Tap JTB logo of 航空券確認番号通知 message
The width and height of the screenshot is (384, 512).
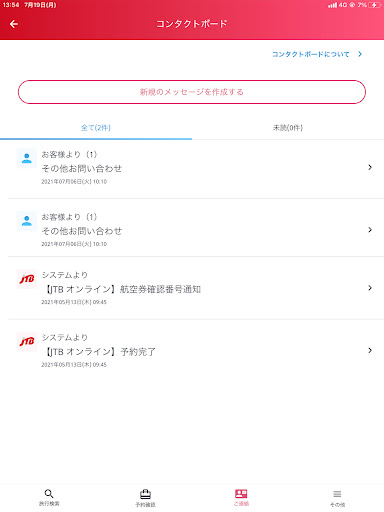27,279
